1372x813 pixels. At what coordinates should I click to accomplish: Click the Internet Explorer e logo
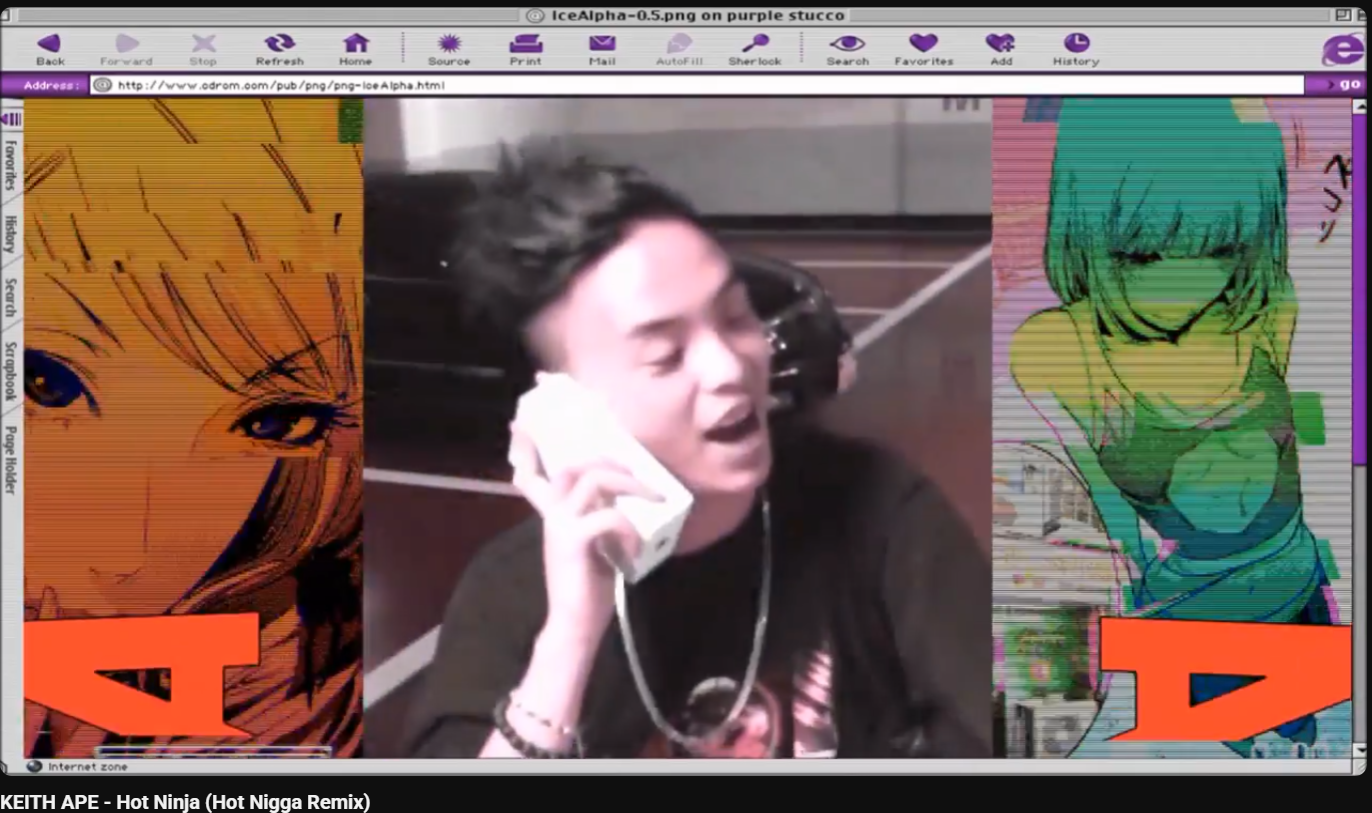point(1341,49)
